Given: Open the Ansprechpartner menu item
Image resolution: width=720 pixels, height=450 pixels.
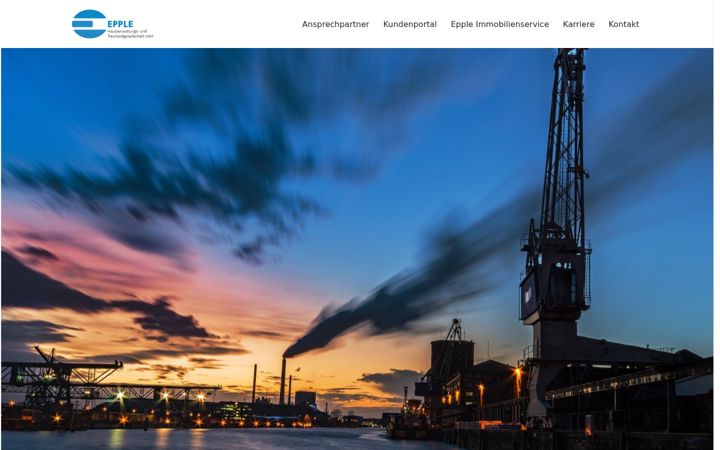Looking at the screenshot, I should pyautogui.click(x=335, y=24).
